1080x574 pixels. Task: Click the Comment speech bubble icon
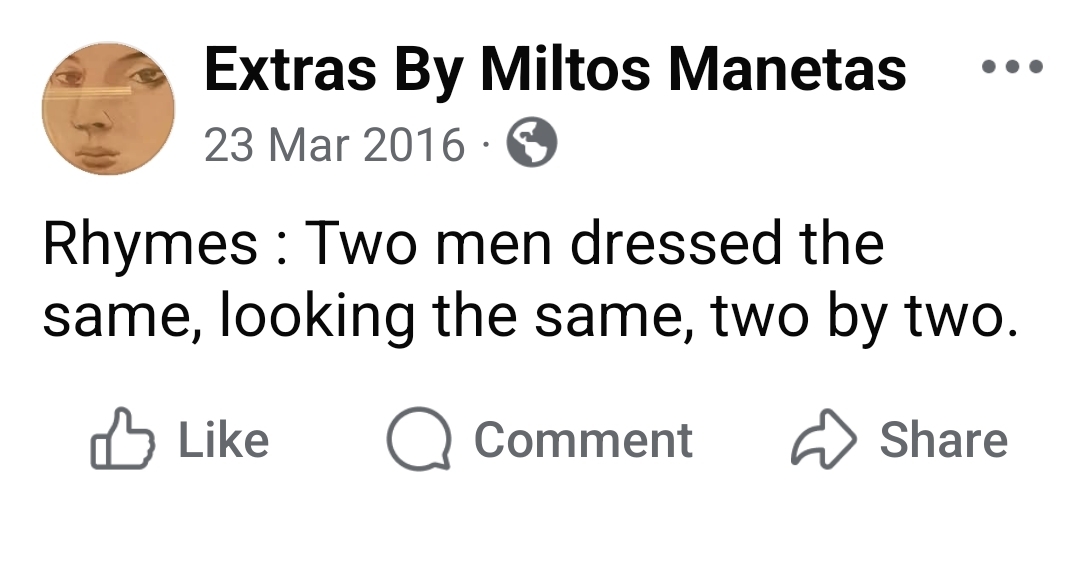pos(418,440)
